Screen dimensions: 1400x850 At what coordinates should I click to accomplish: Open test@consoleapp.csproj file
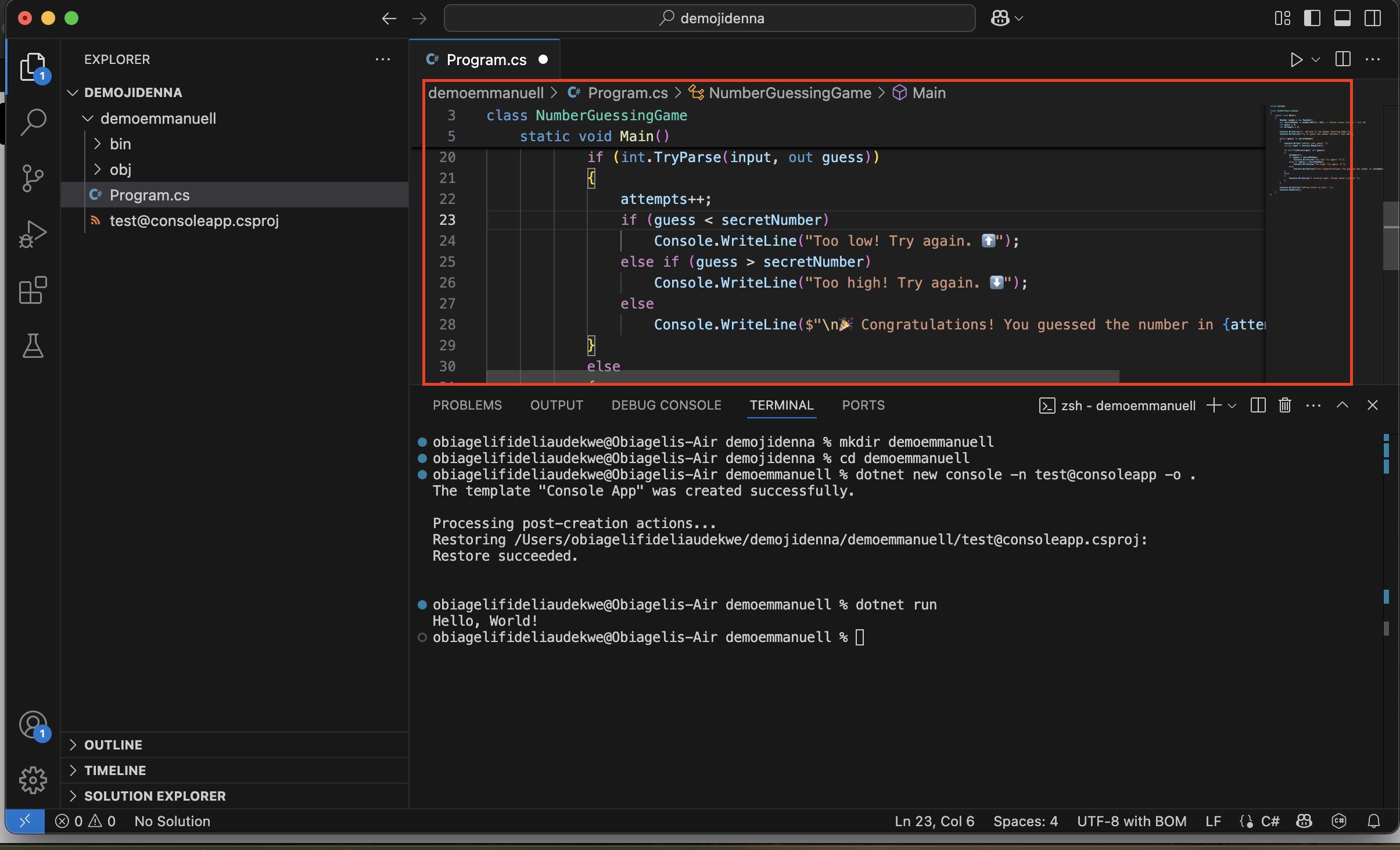[x=234, y=221]
